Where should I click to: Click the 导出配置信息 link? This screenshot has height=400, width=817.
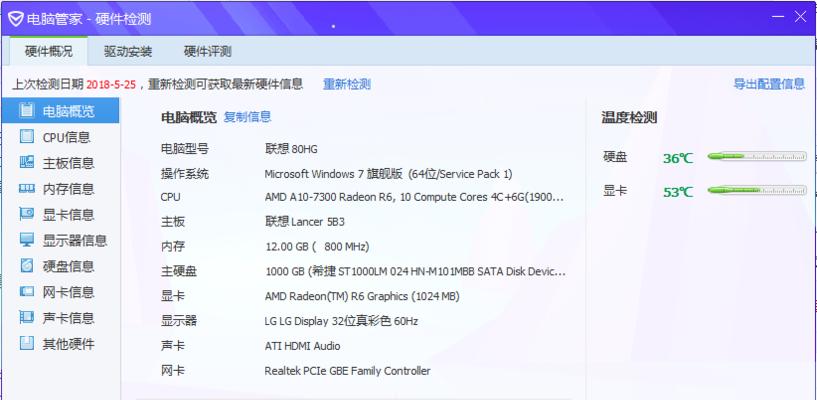pos(769,84)
